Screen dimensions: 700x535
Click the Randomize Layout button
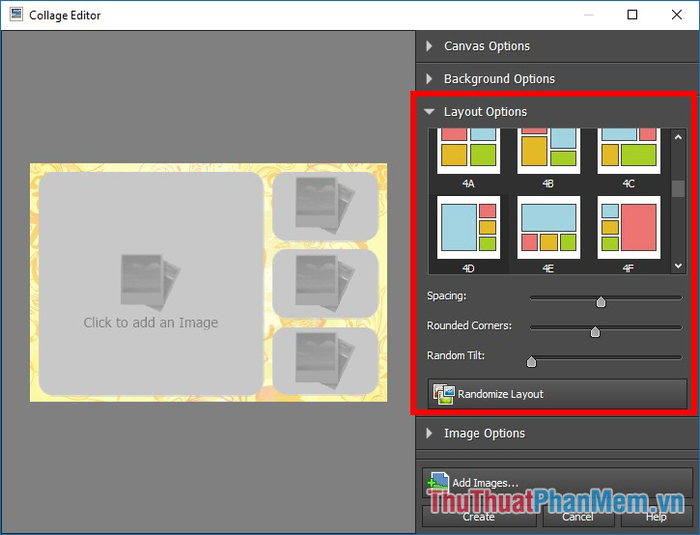[557, 394]
